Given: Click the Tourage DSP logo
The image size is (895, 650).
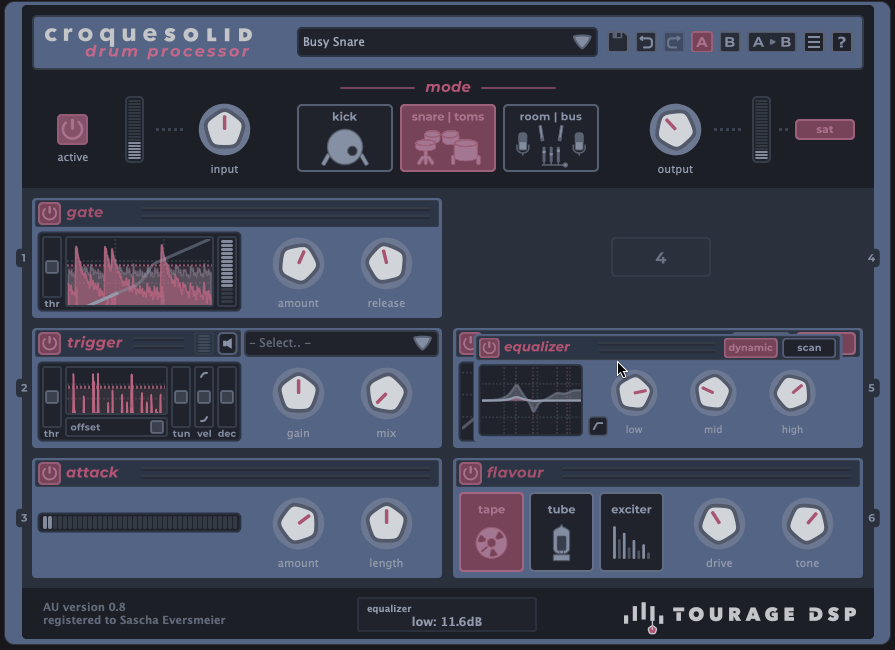Looking at the screenshot, I should (740, 616).
